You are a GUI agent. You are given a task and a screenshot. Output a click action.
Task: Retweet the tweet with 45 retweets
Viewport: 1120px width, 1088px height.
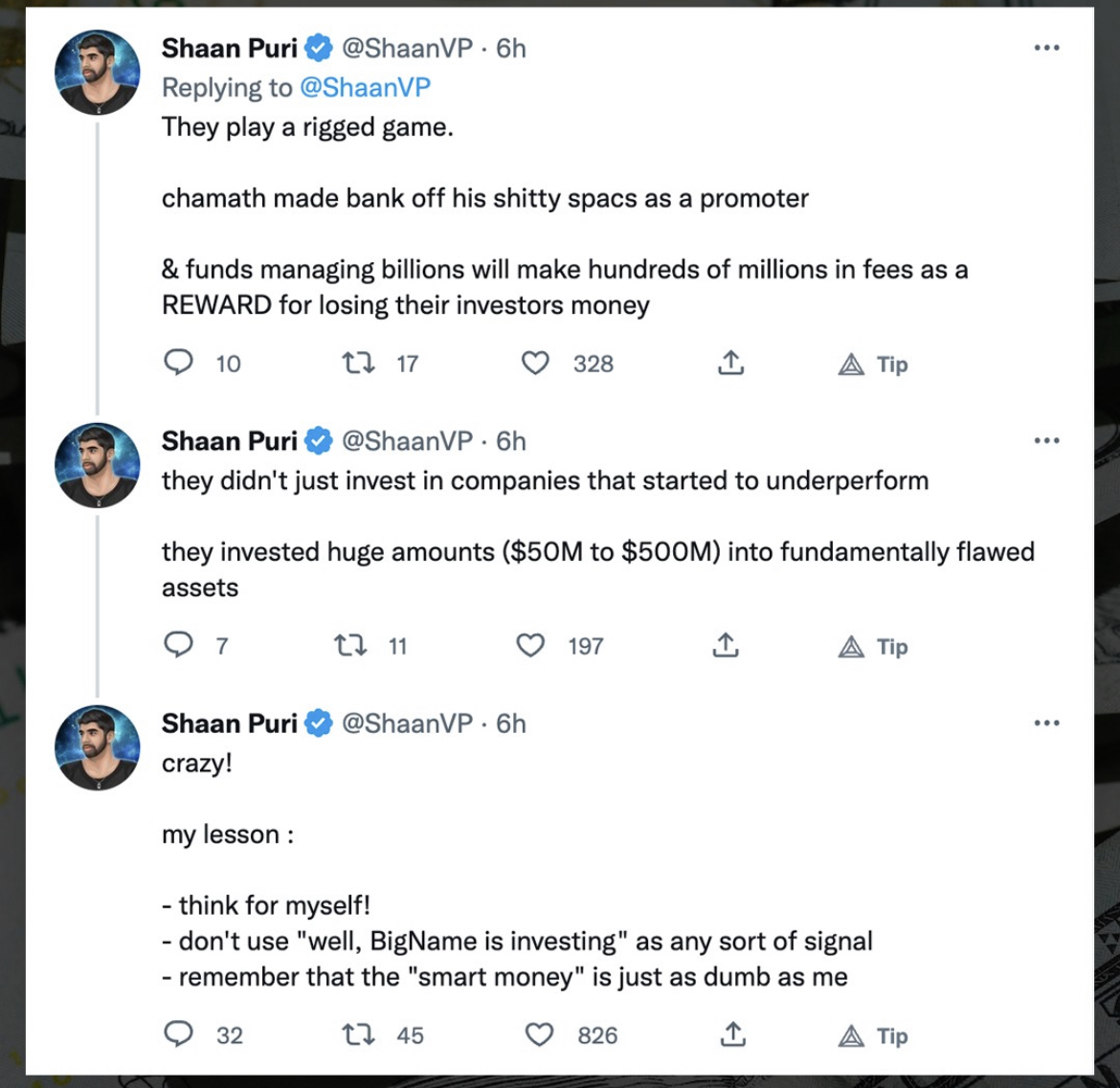point(359,1034)
